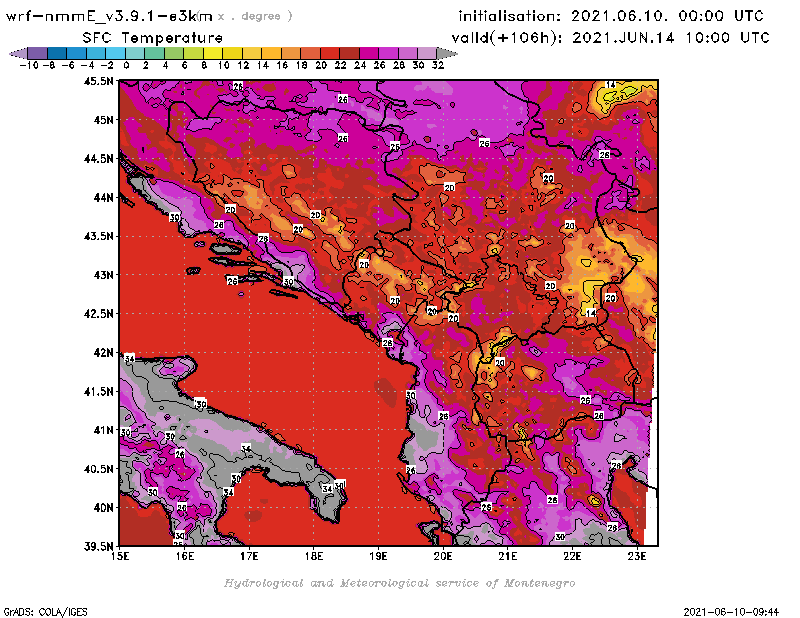Click the dark blue swatch between -8 and -6
Image resolution: width=800 pixels, height=618 pixels.
[x=57, y=53]
